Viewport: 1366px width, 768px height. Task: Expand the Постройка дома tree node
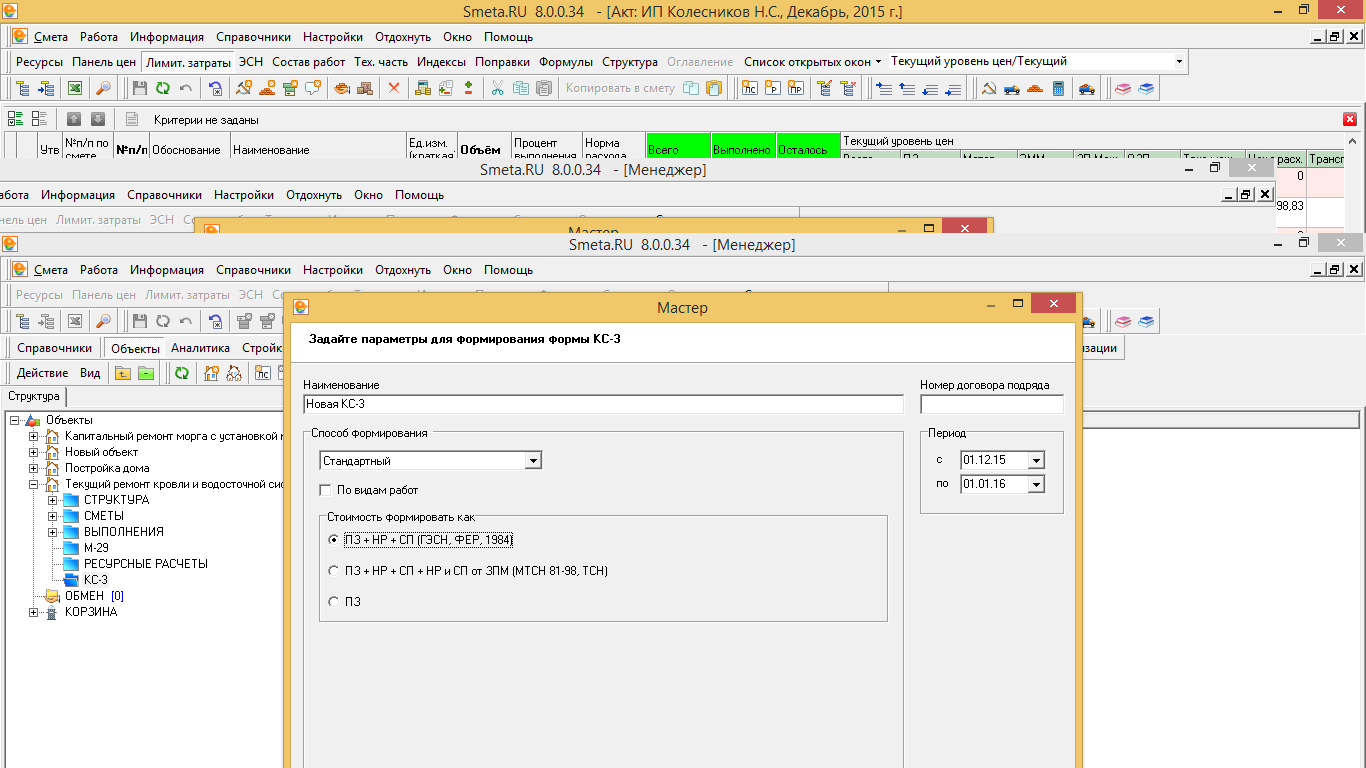coord(33,468)
